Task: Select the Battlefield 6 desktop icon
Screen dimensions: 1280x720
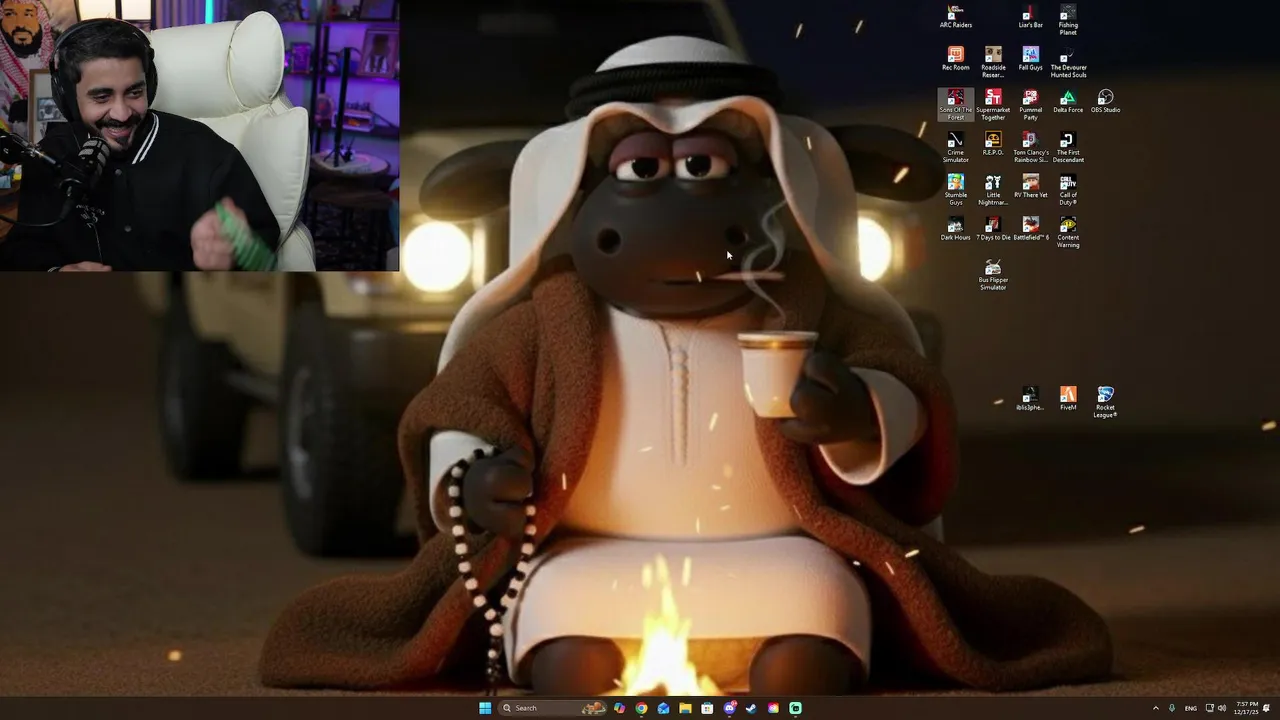Action: pos(1030,229)
